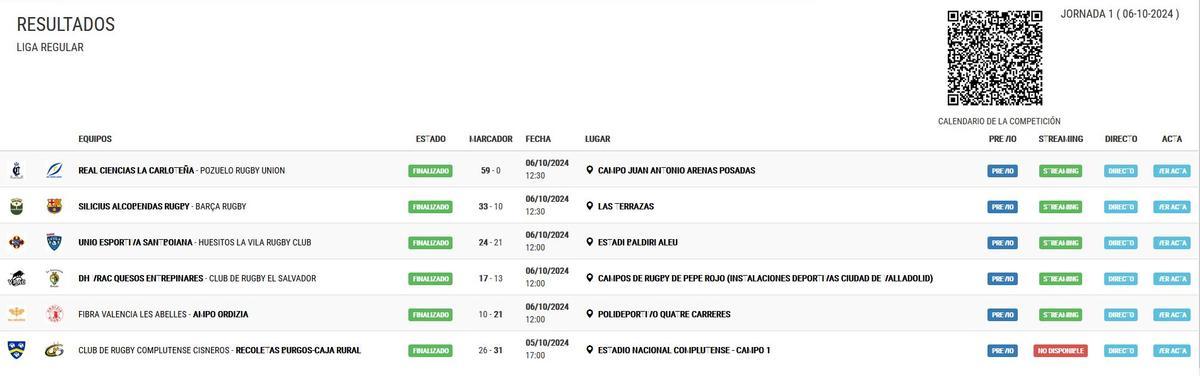The height and width of the screenshot is (376, 1200).
Task: Open Previo for Complutense Cisneros vs Recoletas Burgos
Action: (1002, 351)
